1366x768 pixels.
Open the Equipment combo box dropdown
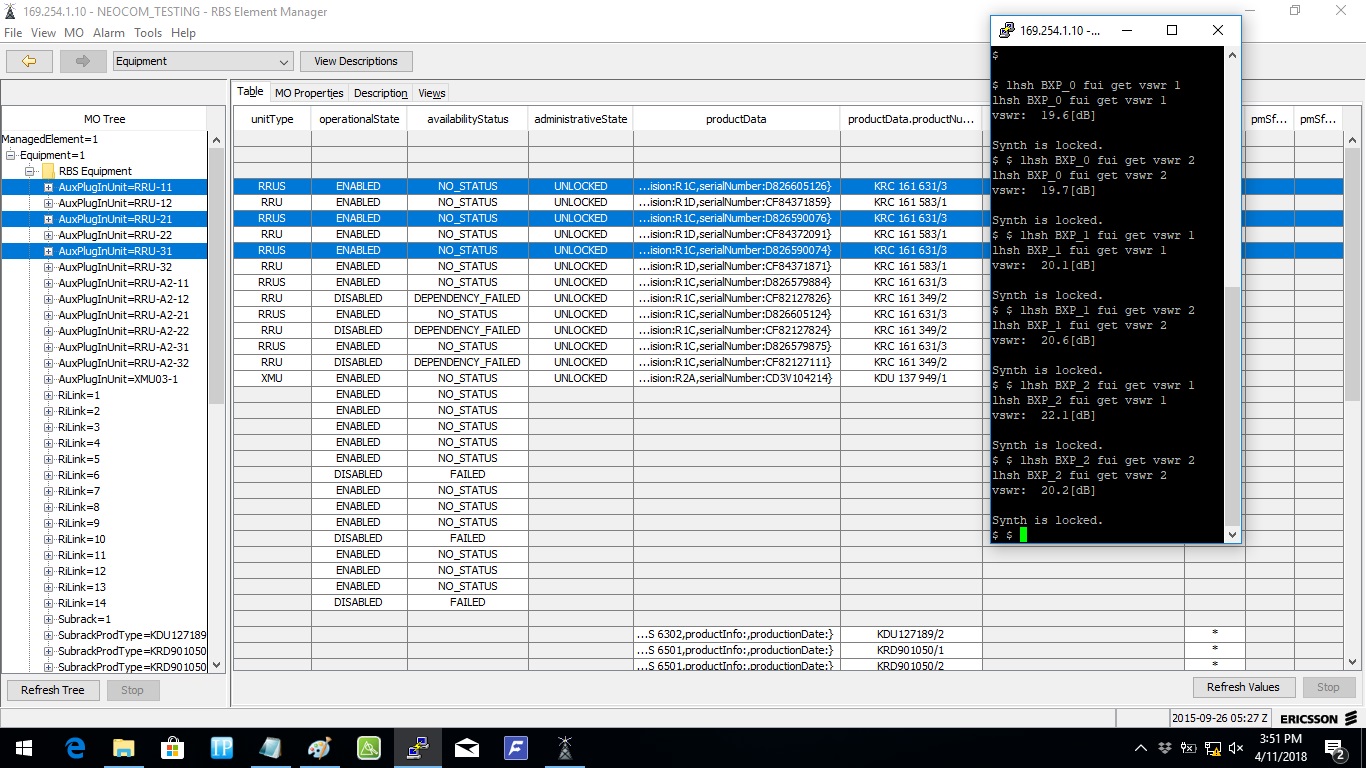pos(285,61)
